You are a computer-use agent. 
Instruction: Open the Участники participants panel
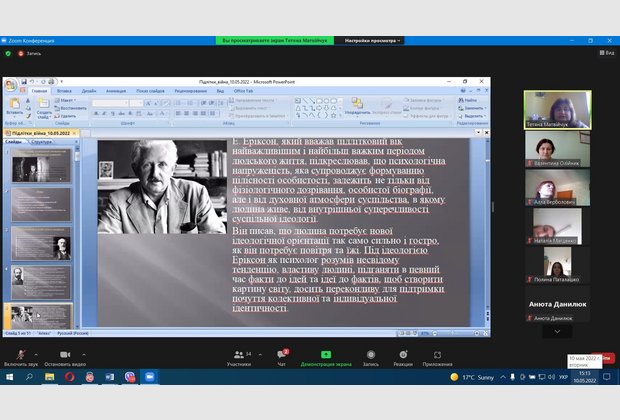point(239,355)
